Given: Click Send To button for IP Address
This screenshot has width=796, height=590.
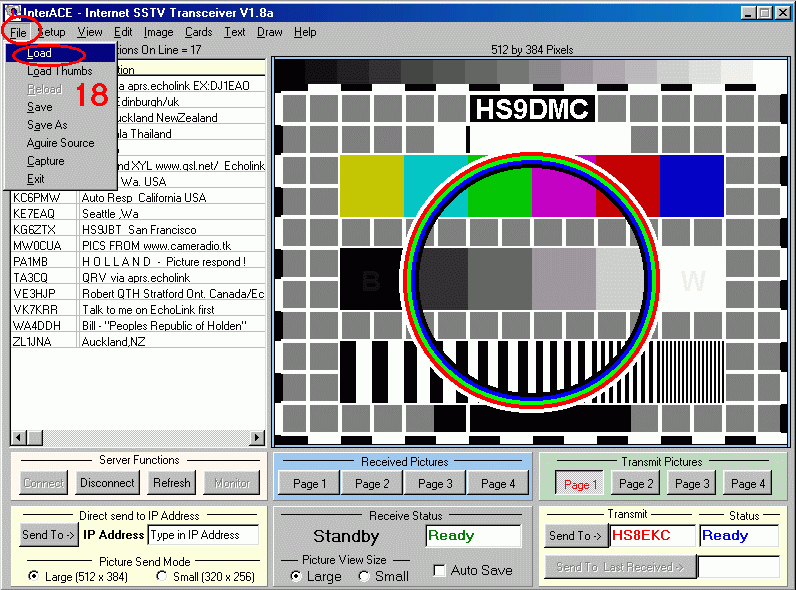Looking at the screenshot, I should [x=48, y=535].
